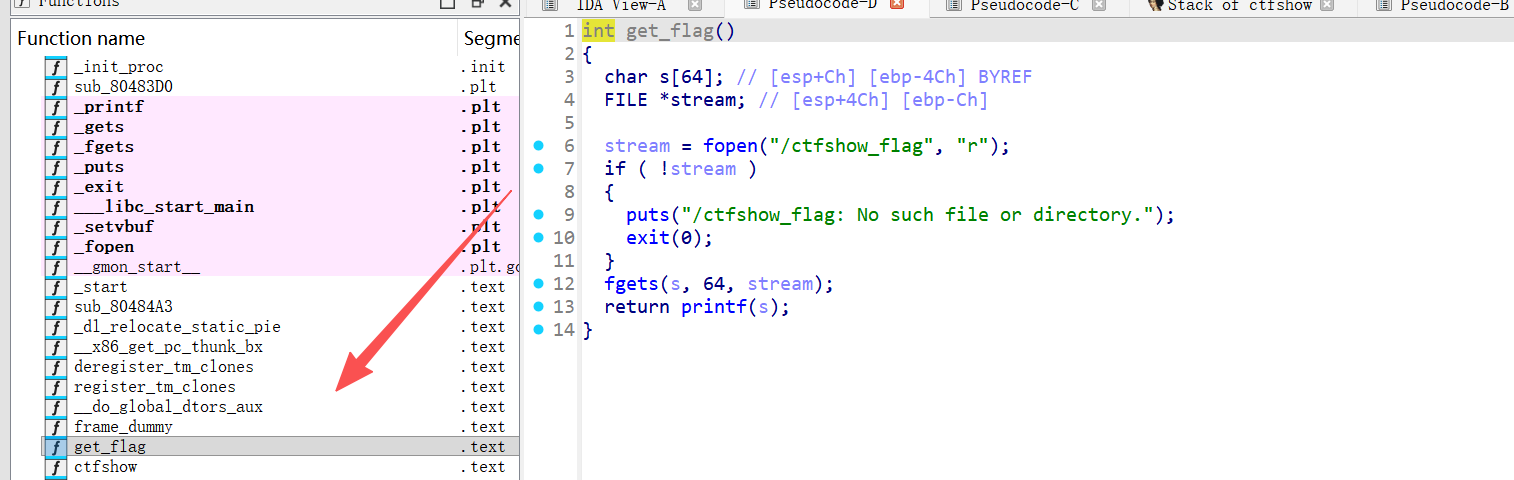The width and height of the screenshot is (1514, 480).
Task: Click the function icon beside __do_global_dtors_aux
Action: point(55,407)
